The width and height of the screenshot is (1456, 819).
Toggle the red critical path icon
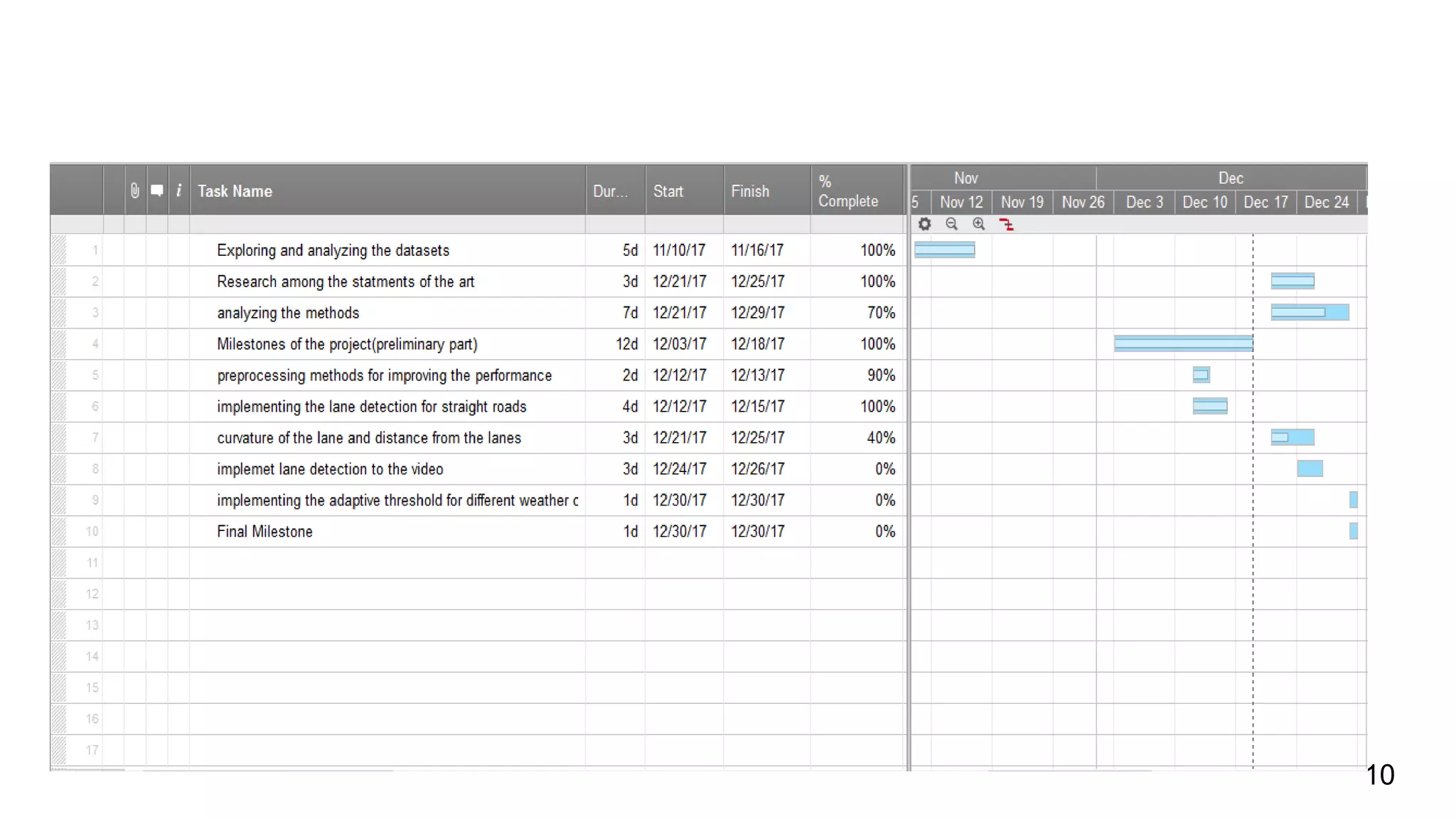(1006, 225)
